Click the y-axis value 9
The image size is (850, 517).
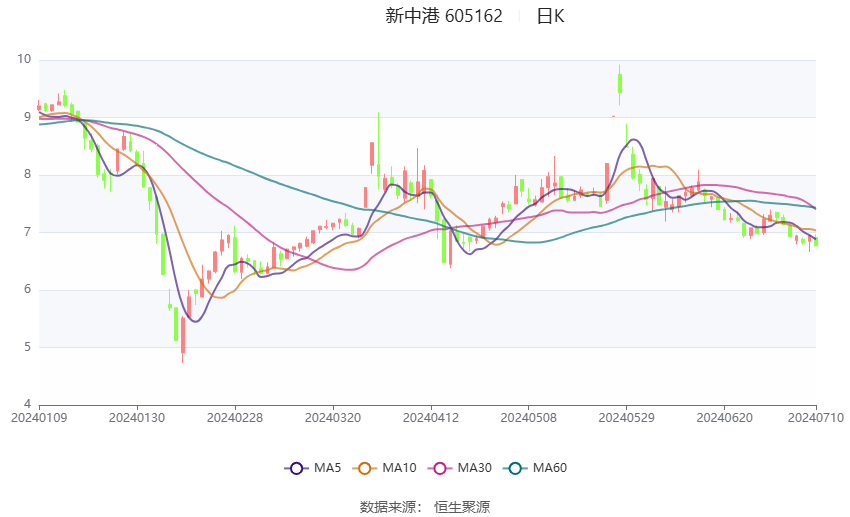27,117
